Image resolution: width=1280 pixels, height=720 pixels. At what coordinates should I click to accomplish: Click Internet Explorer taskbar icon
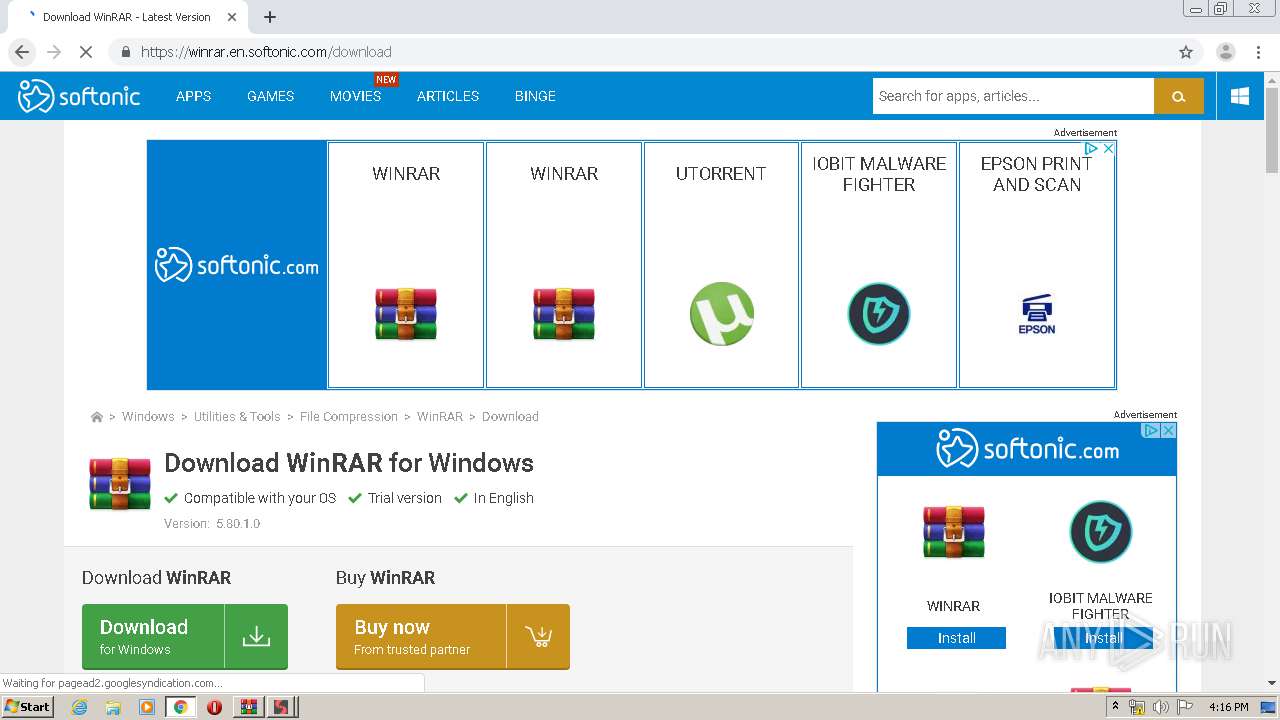(79, 707)
